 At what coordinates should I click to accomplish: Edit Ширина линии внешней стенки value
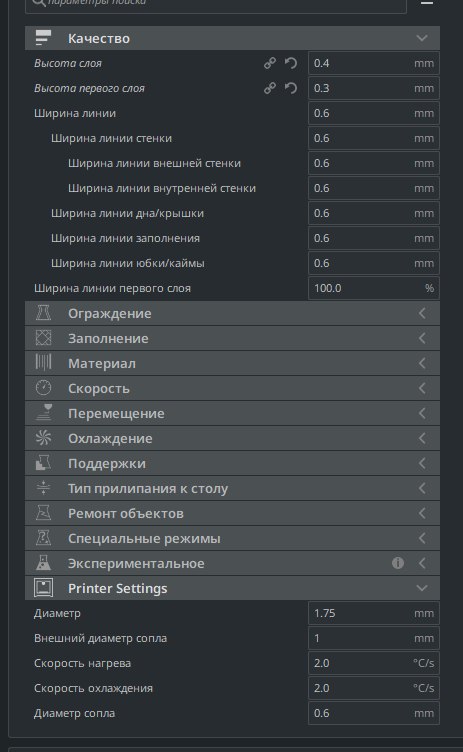pyautogui.click(x=373, y=163)
